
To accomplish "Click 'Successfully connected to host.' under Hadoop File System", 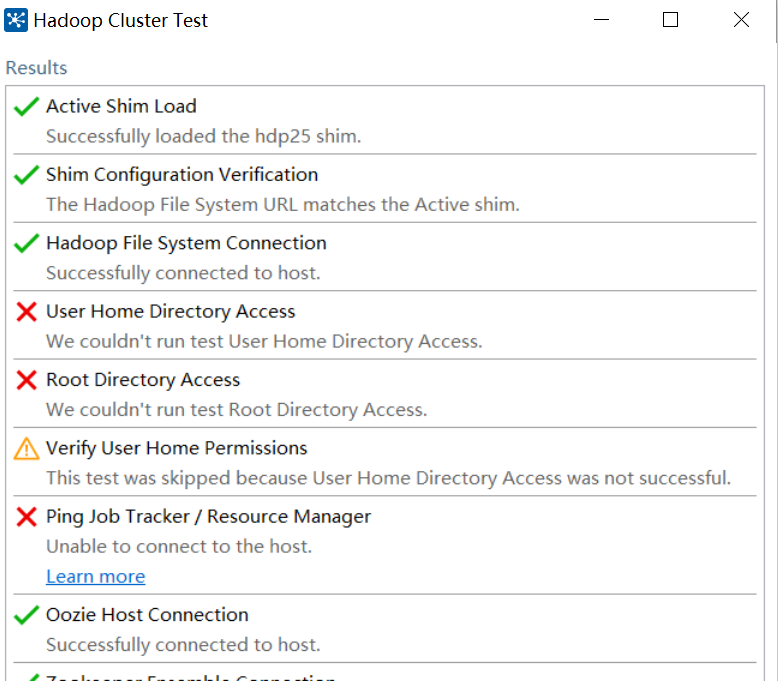I will [x=183, y=273].
